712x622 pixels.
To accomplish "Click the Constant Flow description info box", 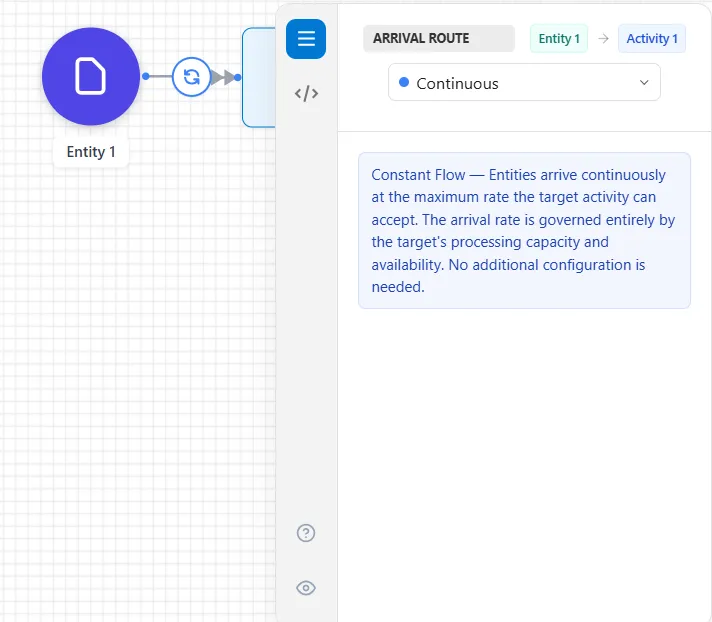I will click(x=524, y=231).
